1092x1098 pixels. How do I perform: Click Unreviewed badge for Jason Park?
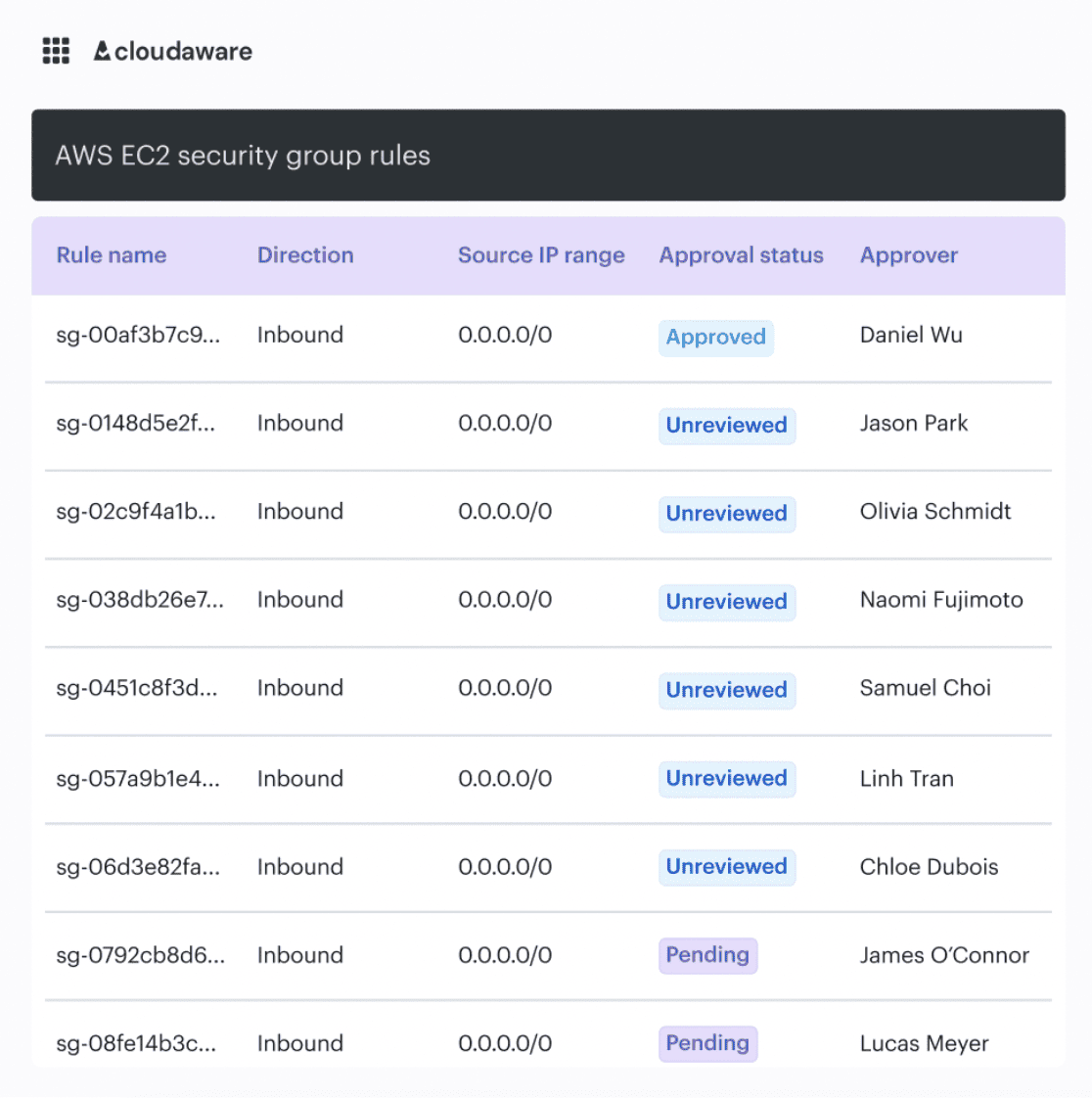pyautogui.click(x=726, y=426)
